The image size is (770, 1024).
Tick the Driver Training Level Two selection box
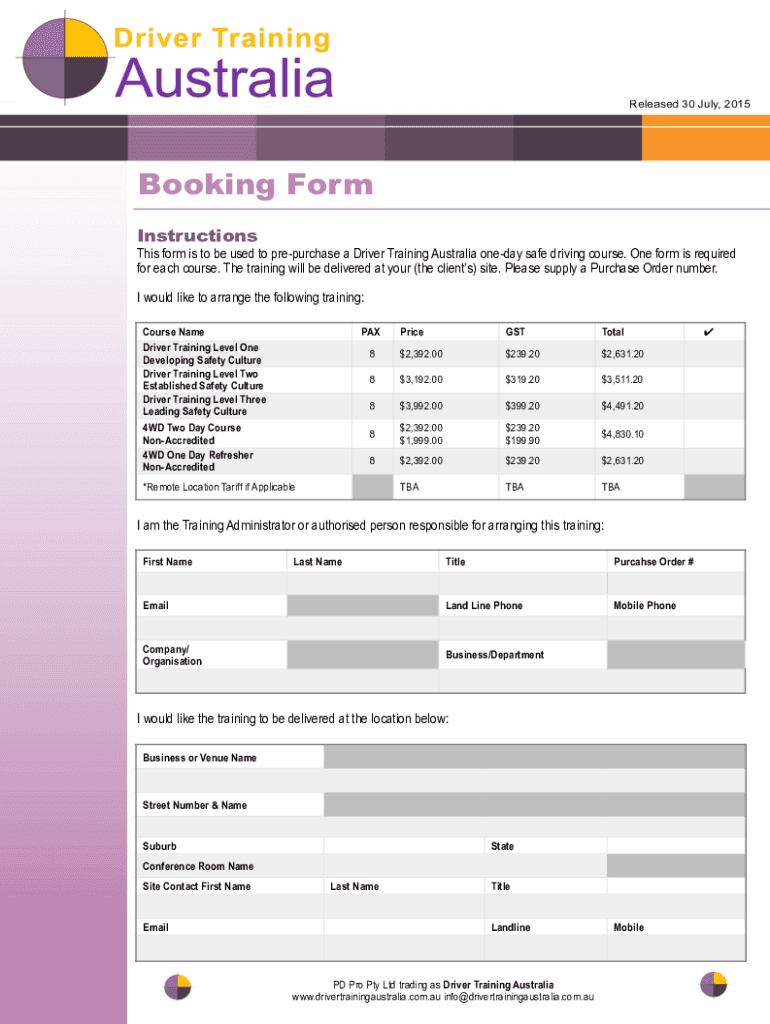click(x=713, y=380)
